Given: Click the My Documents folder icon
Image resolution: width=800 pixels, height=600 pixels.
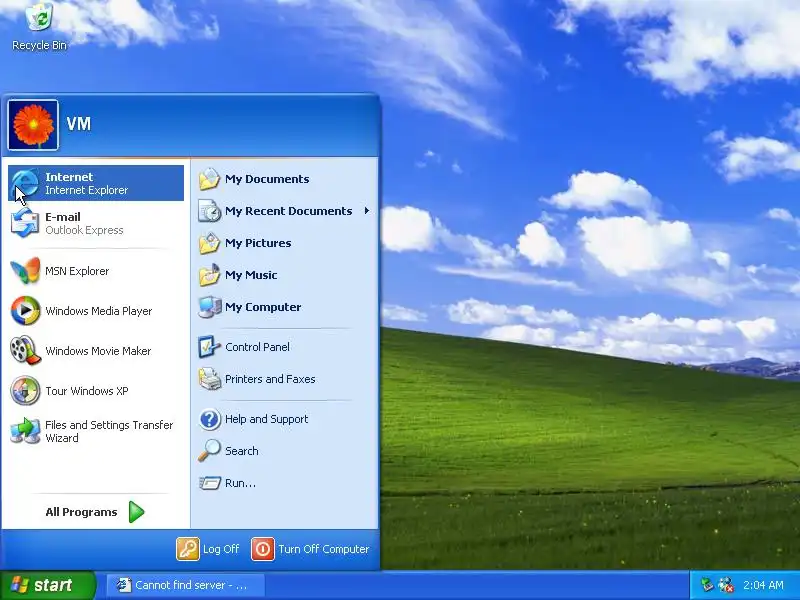Looking at the screenshot, I should 209,179.
